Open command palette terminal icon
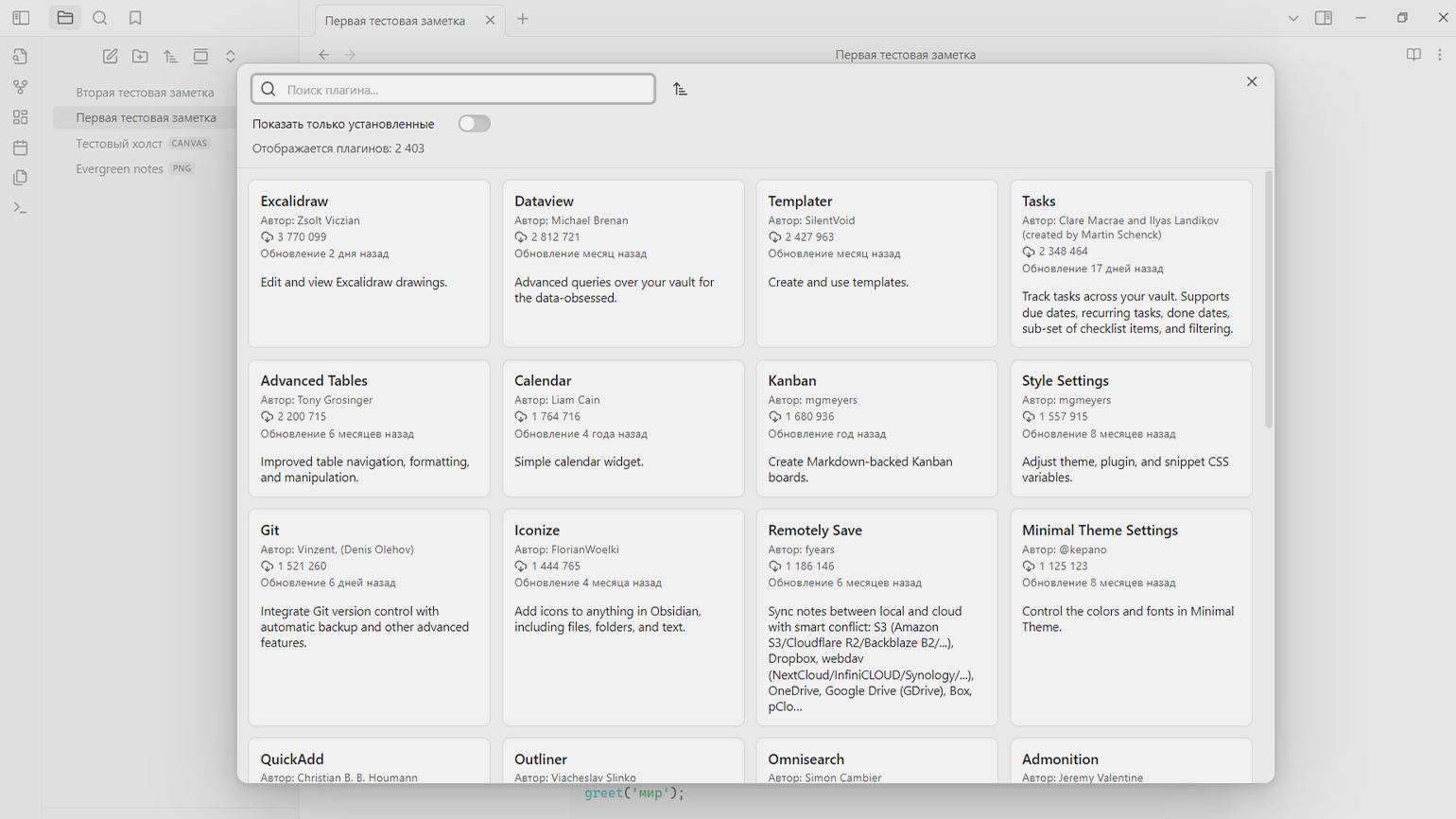 coord(21,208)
